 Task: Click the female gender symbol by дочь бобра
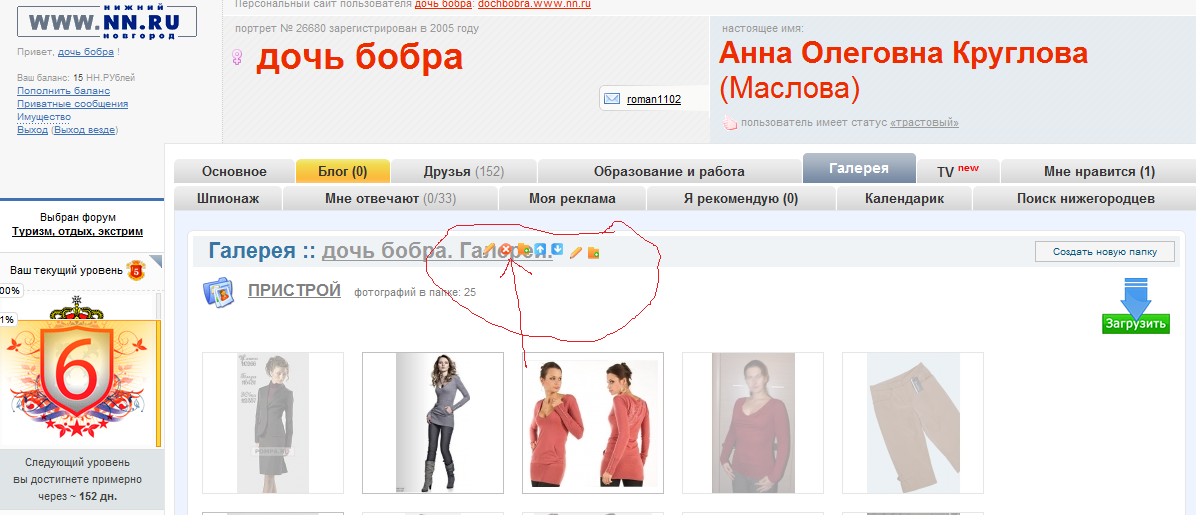[238, 59]
